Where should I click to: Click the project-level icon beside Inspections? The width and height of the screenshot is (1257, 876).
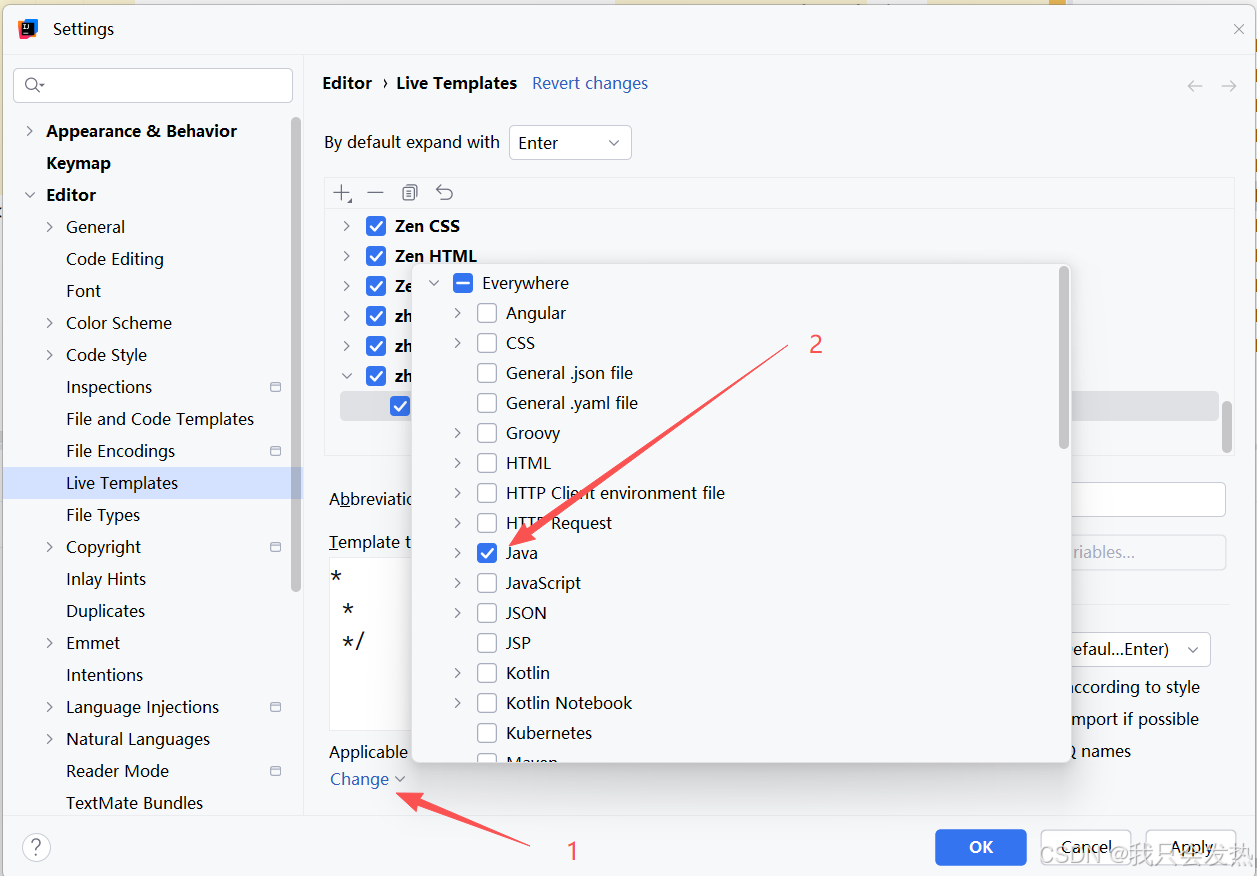point(276,387)
